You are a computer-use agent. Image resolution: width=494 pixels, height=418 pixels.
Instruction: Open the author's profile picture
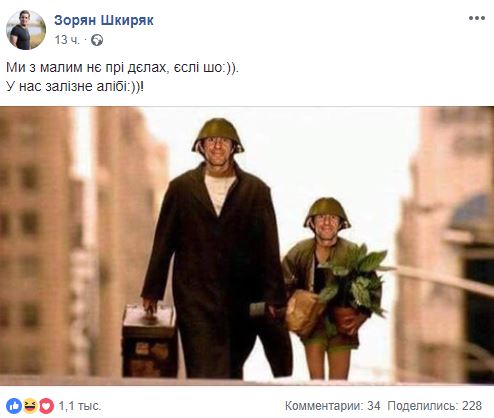coord(26,30)
